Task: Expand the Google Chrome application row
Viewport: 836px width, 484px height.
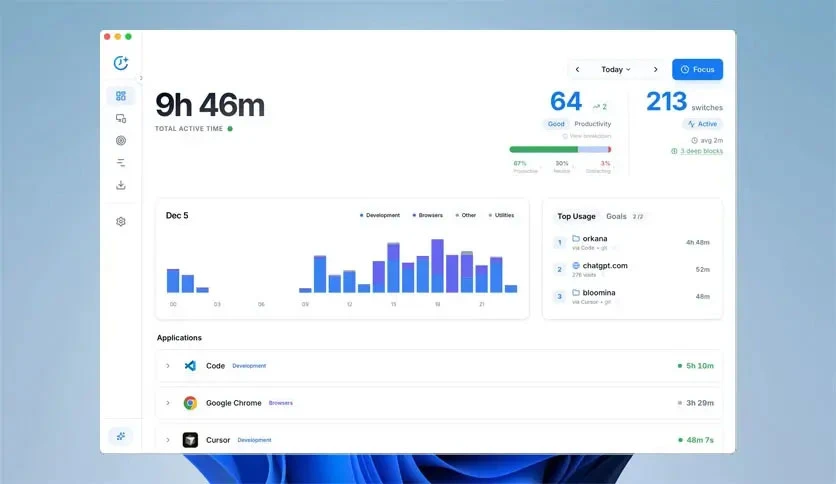Action: point(168,403)
